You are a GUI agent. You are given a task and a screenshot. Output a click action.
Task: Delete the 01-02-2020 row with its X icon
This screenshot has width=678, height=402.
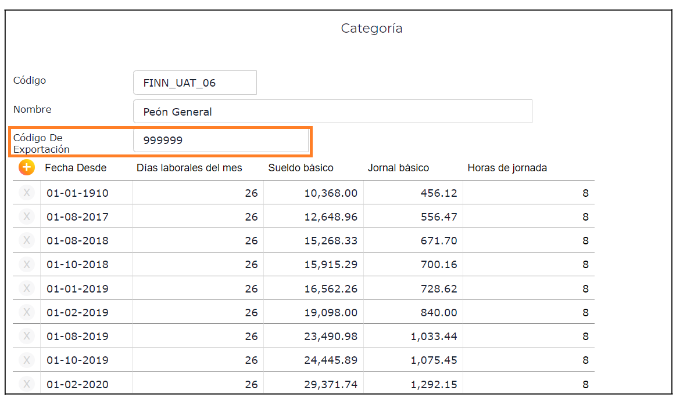27,384
